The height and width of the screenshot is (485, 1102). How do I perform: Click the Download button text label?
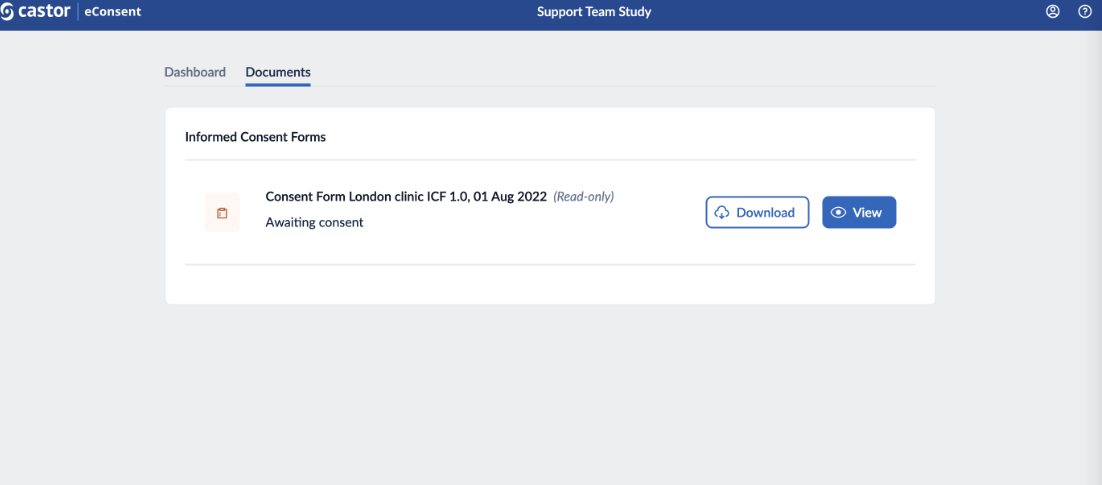765,212
